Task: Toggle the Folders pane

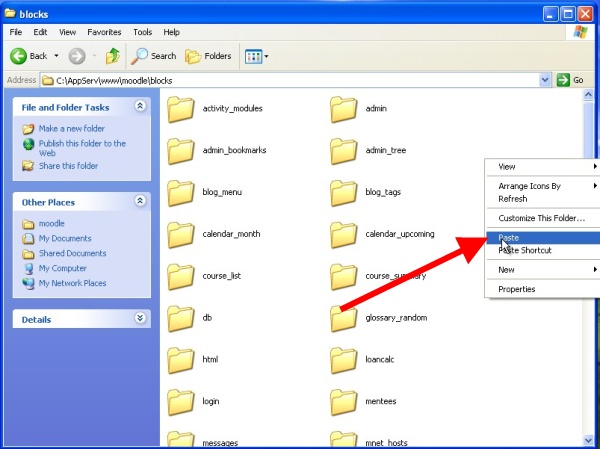Action: point(209,56)
